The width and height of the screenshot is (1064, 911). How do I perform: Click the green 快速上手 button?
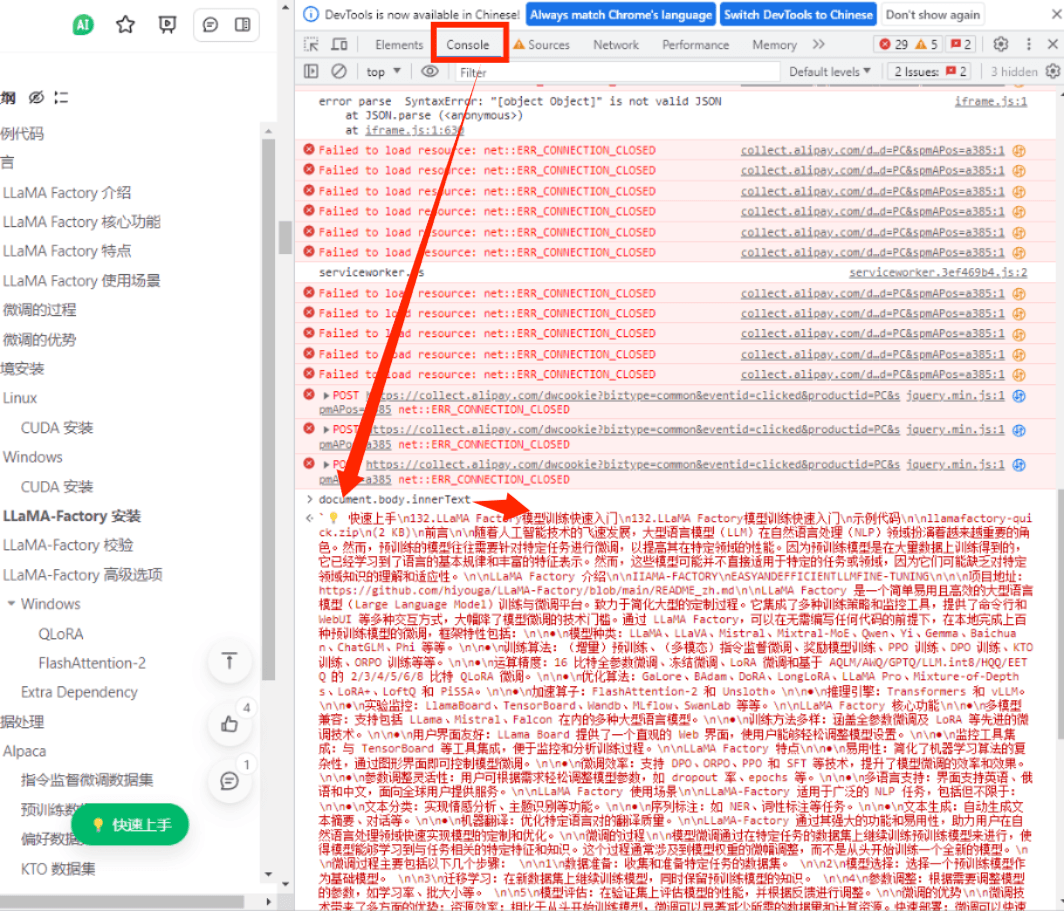[130, 824]
